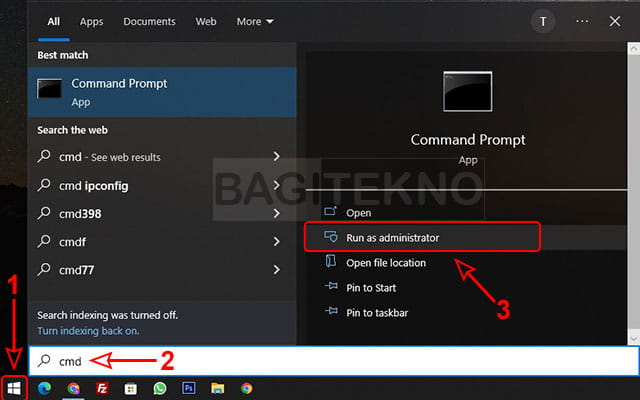Open WhatsApp from the taskbar
640x400 pixels.
click(x=160, y=388)
